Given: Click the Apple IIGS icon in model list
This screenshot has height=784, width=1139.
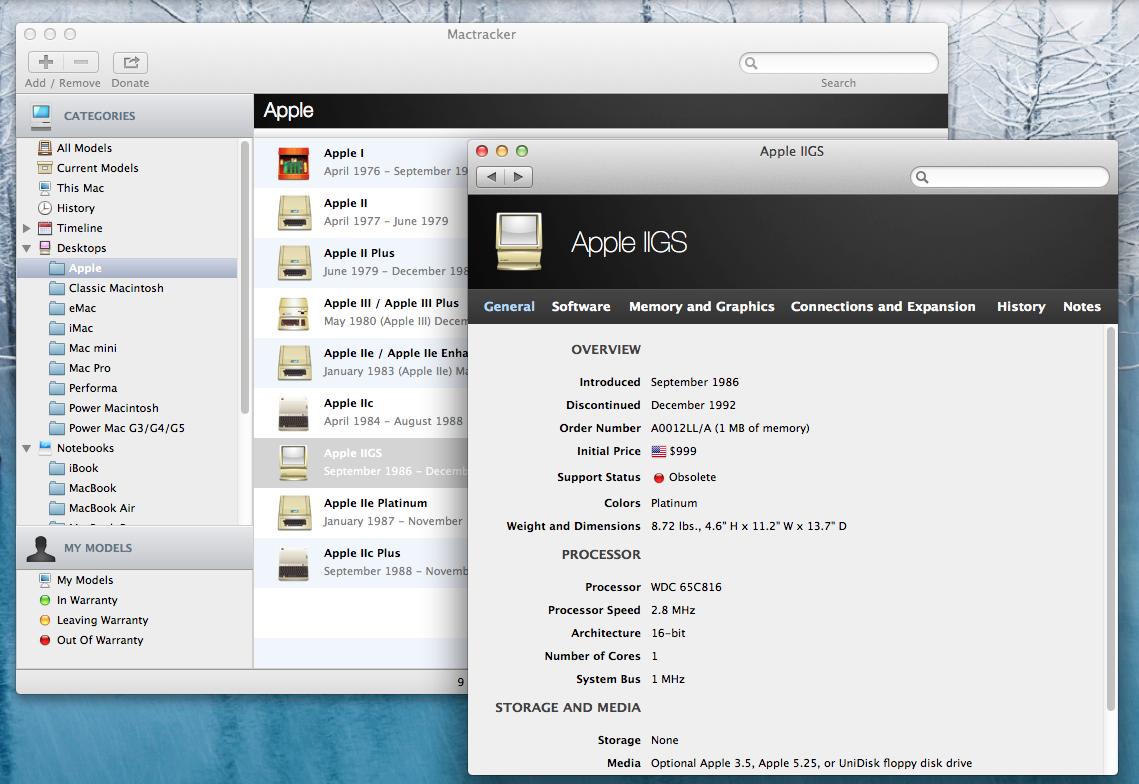Looking at the screenshot, I should pos(293,463).
